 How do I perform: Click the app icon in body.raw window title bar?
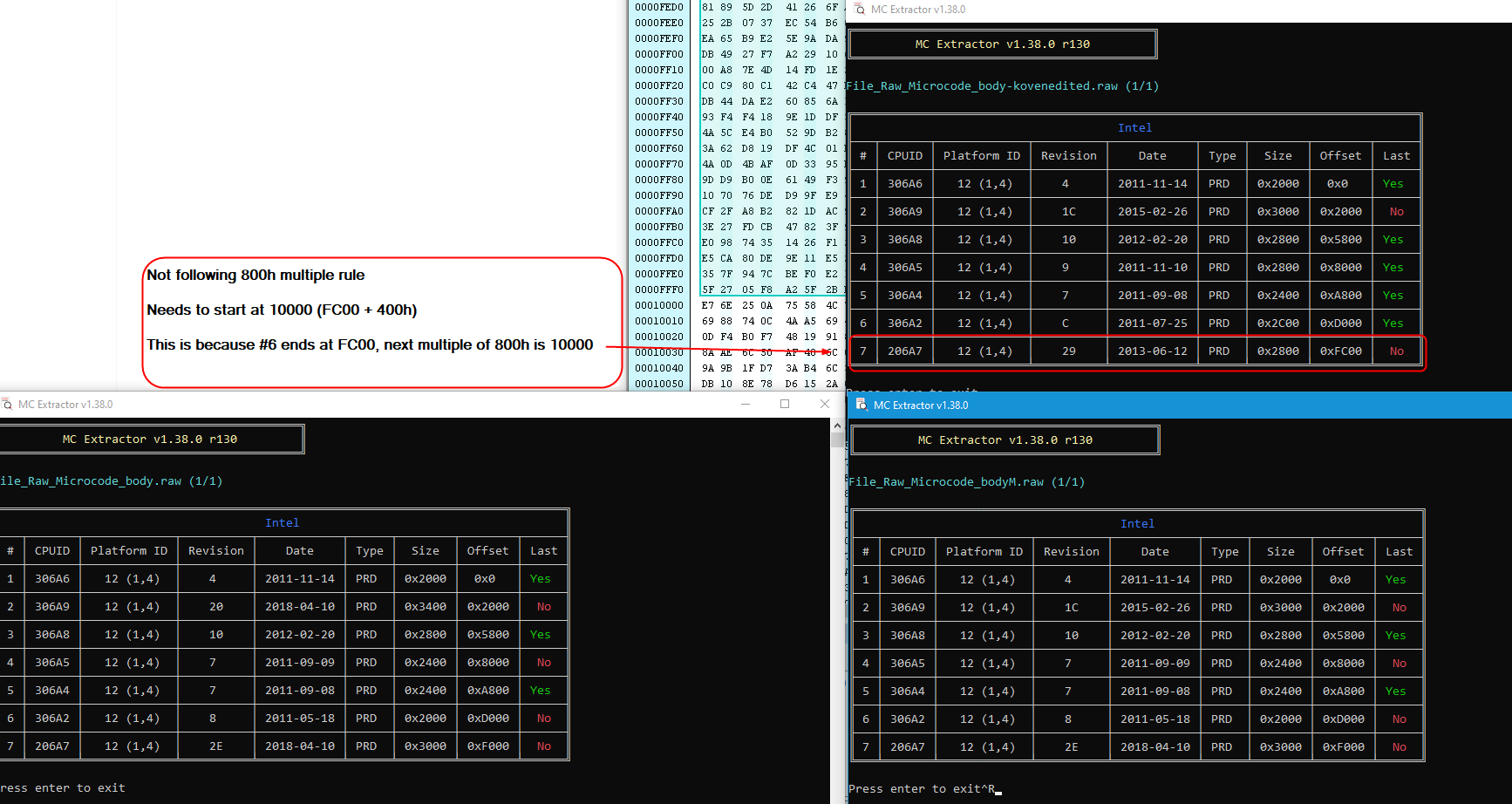click(x=7, y=404)
